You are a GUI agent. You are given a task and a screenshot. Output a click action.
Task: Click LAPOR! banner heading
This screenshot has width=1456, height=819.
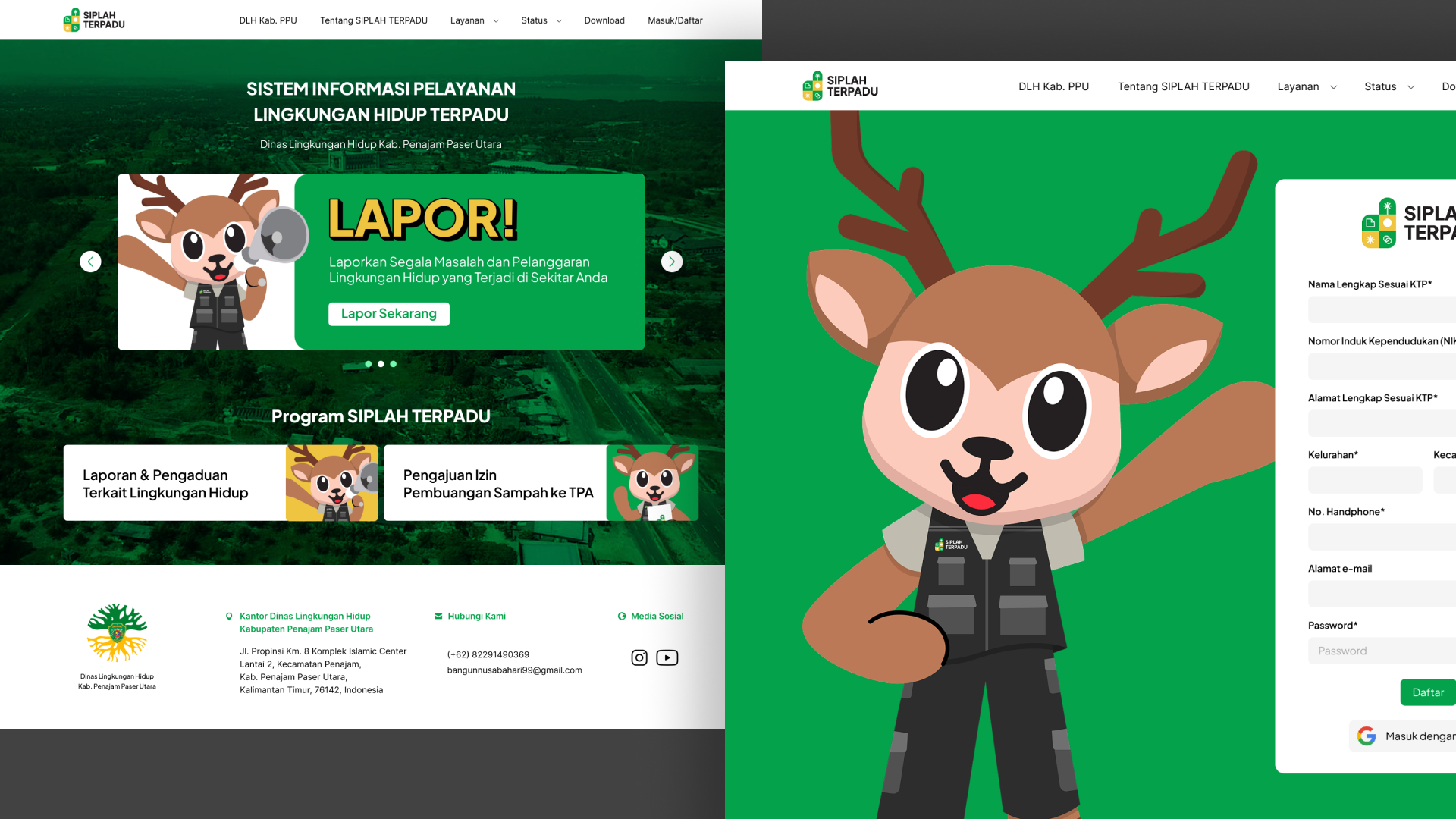tap(422, 219)
